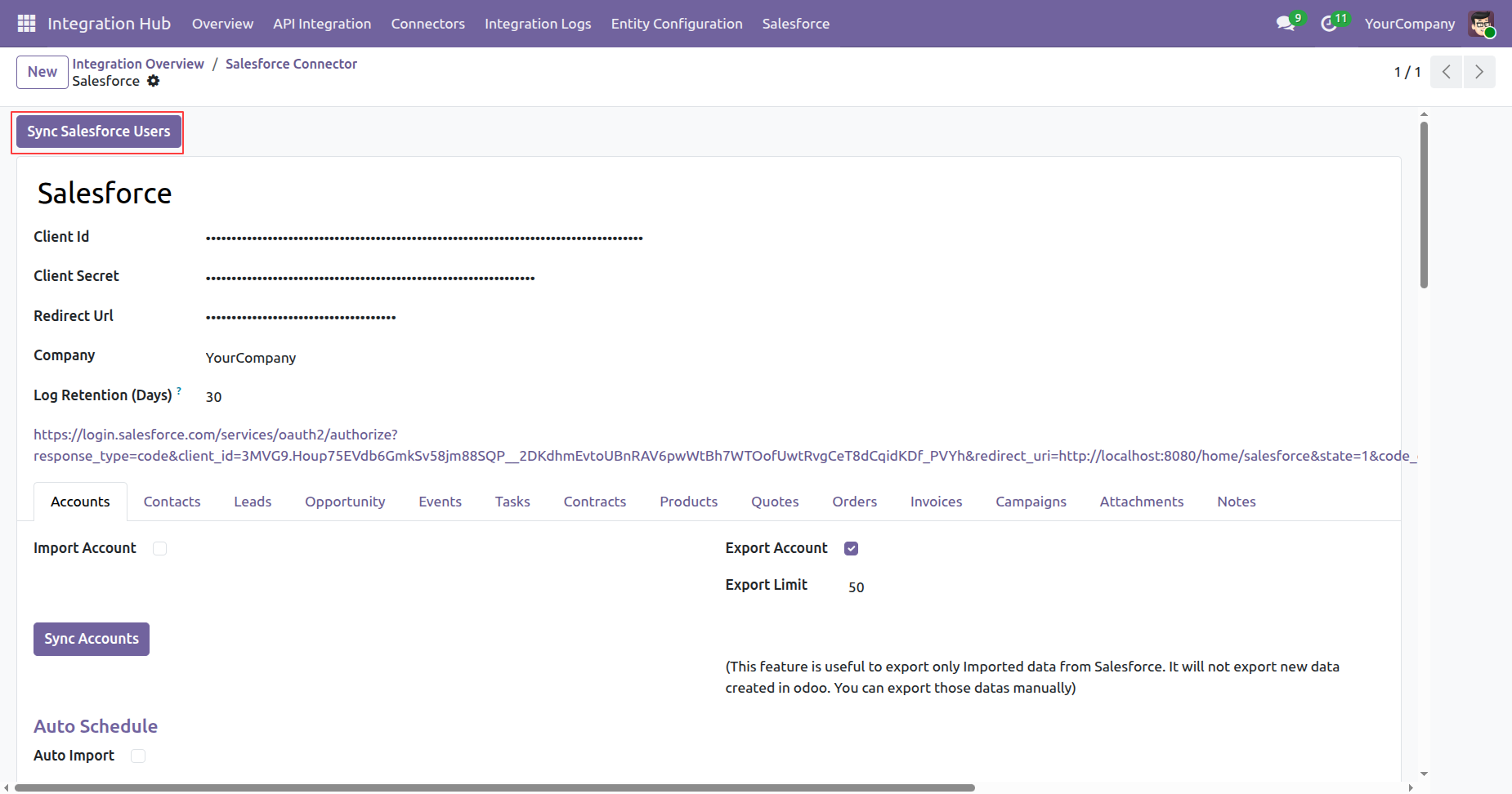Screen dimensions: 1512x794
Task: Switch to the Invoices tab
Action: (x=937, y=502)
